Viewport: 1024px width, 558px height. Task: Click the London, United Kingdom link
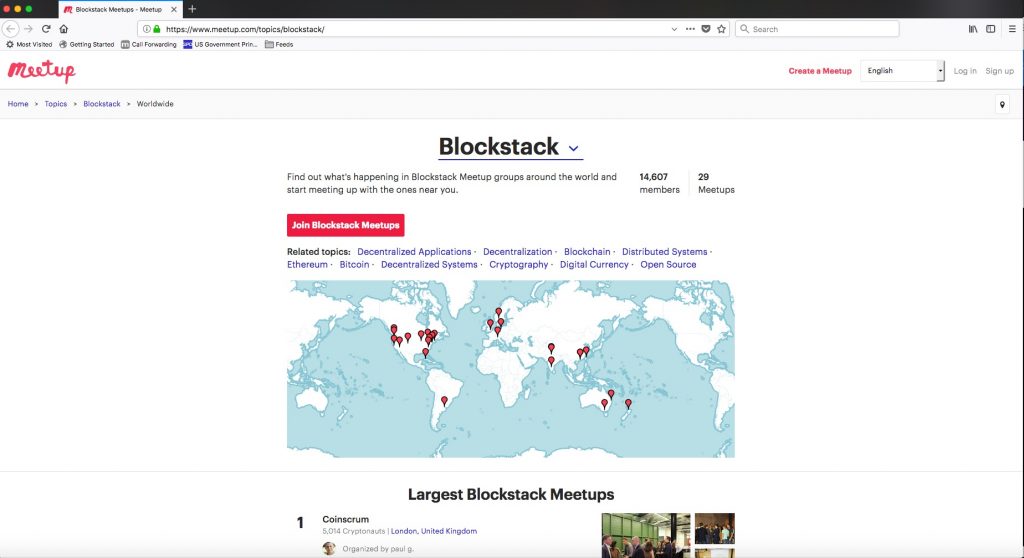point(434,531)
